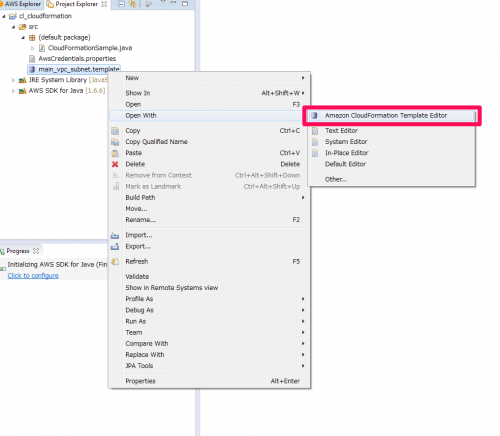Click the Export icon in context menu

click(115, 247)
